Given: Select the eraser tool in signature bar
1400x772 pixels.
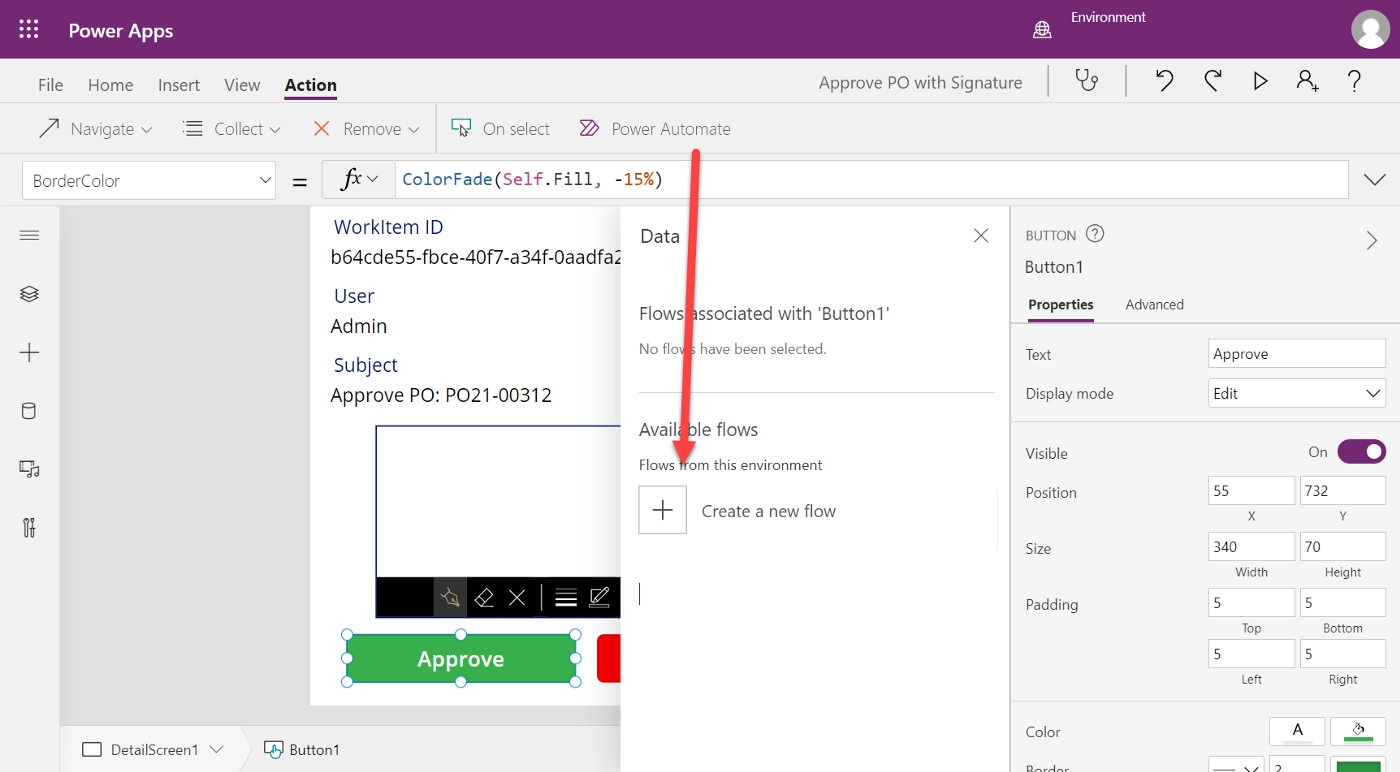Looking at the screenshot, I should click(484, 598).
